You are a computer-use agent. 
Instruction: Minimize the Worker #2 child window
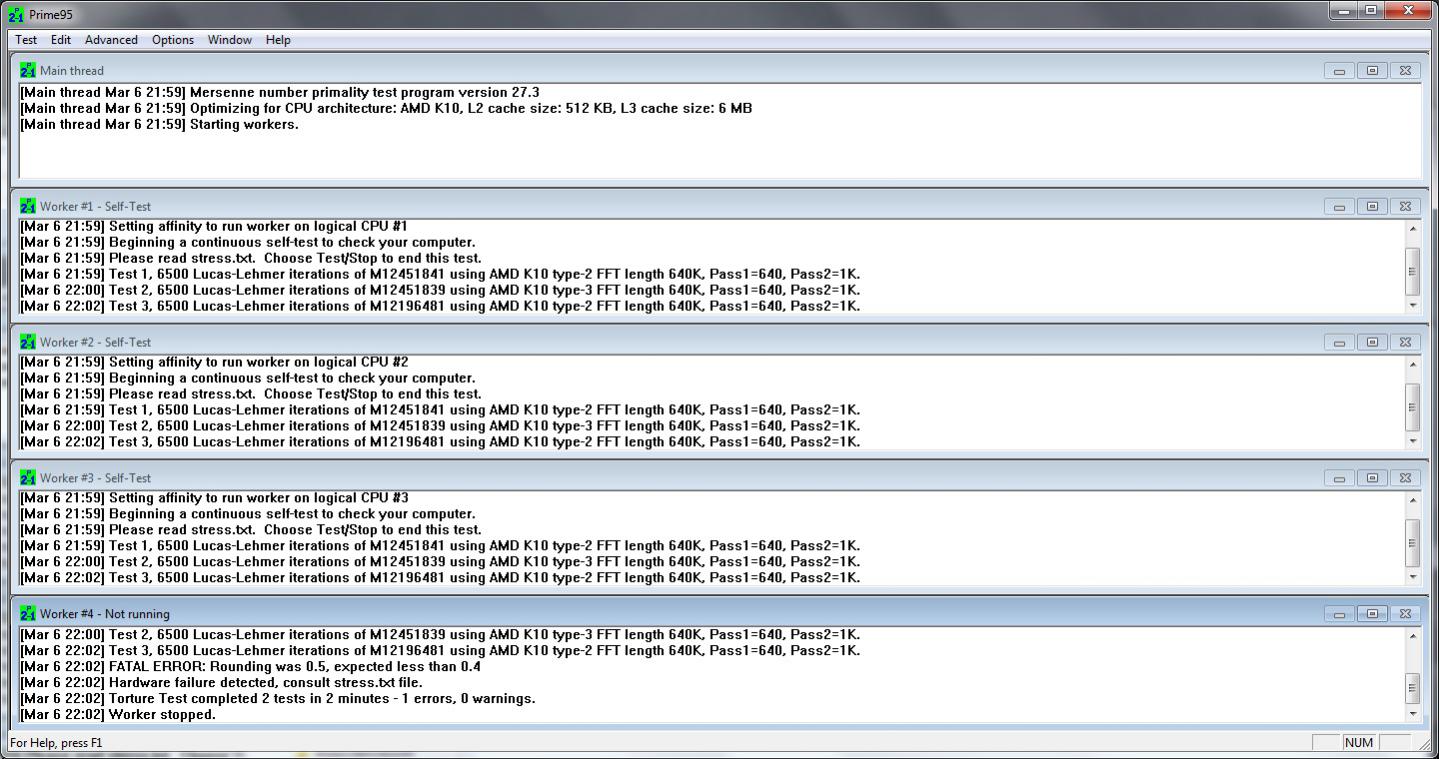[1339, 343]
